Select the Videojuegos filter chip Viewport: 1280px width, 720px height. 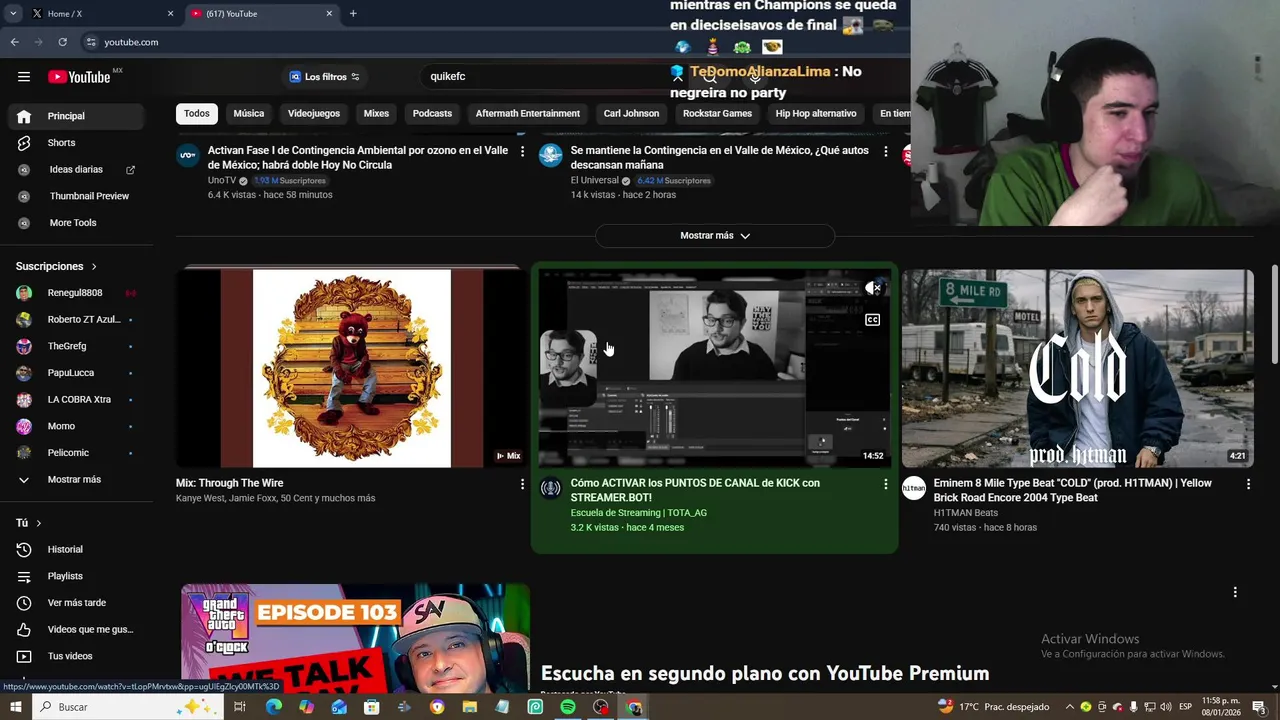(314, 113)
